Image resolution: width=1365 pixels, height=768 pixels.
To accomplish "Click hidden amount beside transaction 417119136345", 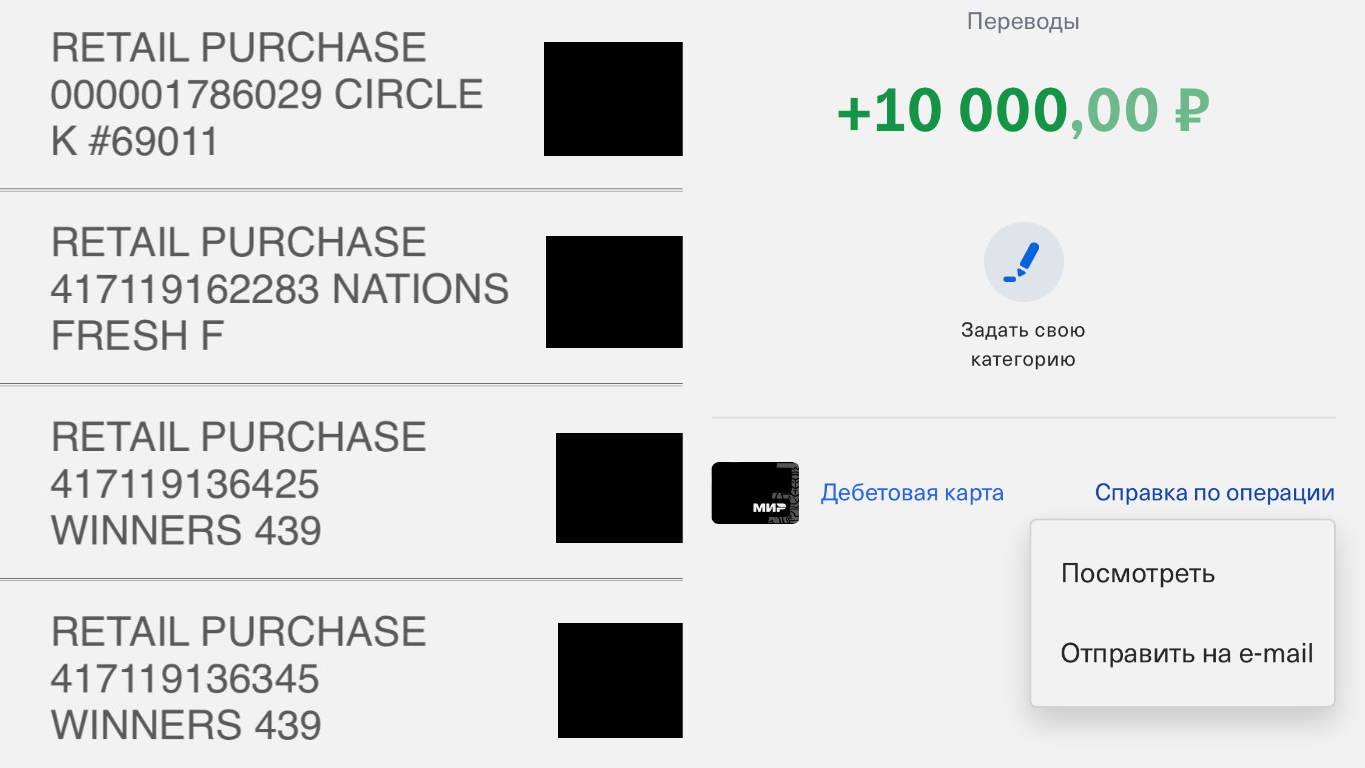I will click(620, 680).
